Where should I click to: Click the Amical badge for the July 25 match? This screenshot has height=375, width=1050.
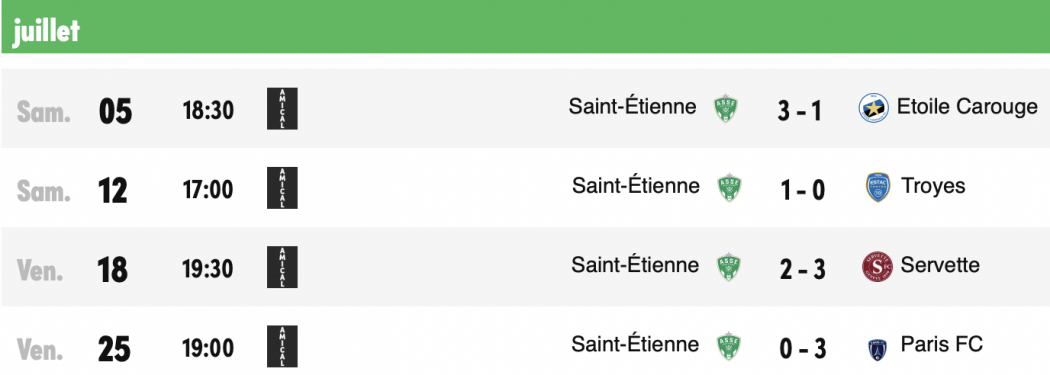pyautogui.click(x=282, y=346)
